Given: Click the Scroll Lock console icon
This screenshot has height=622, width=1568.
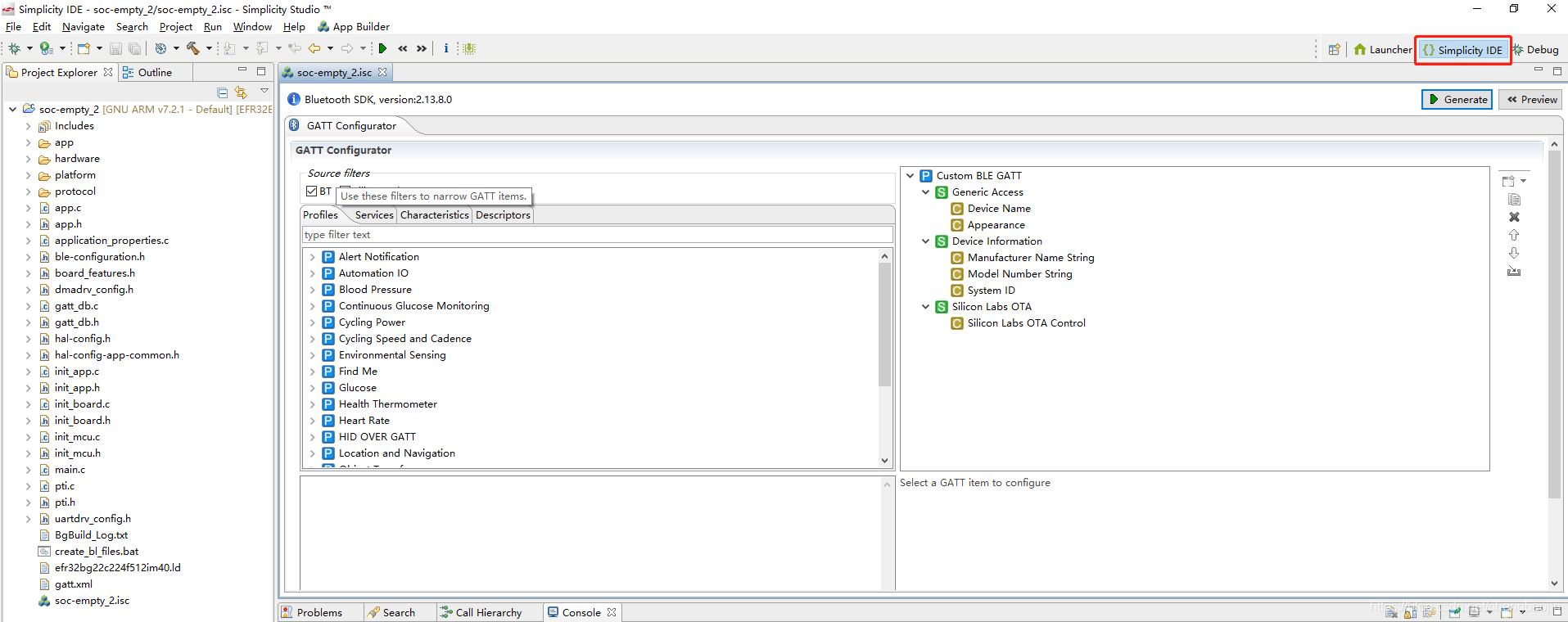Looking at the screenshot, I should (1410, 612).
